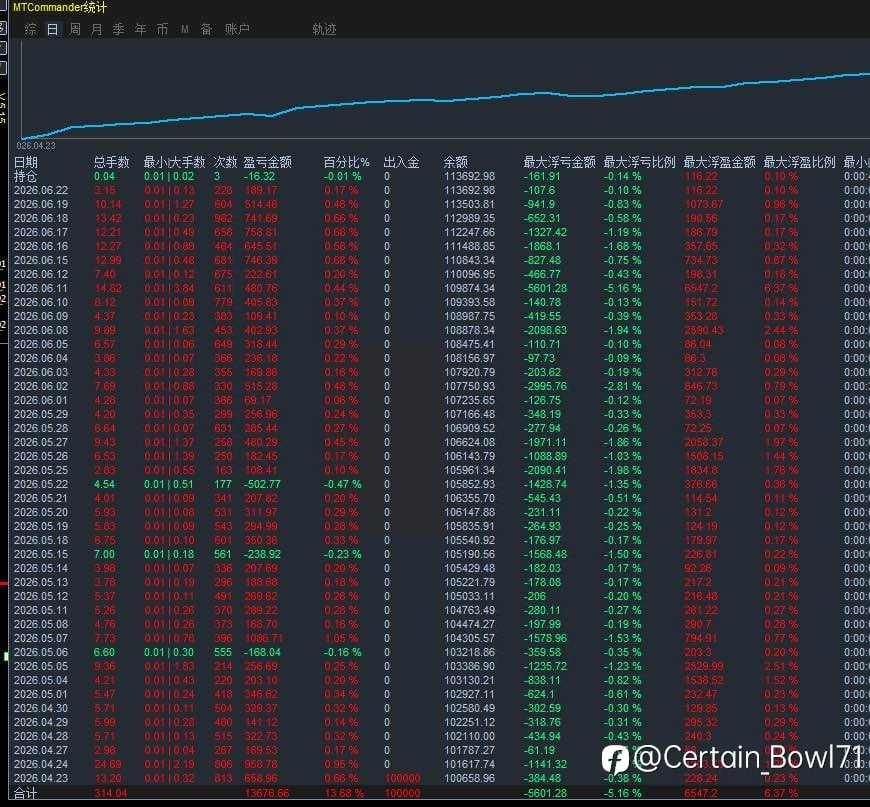Open the 周 weekly tab
Viewport: 870px width, 807px height.
(75, 29)
